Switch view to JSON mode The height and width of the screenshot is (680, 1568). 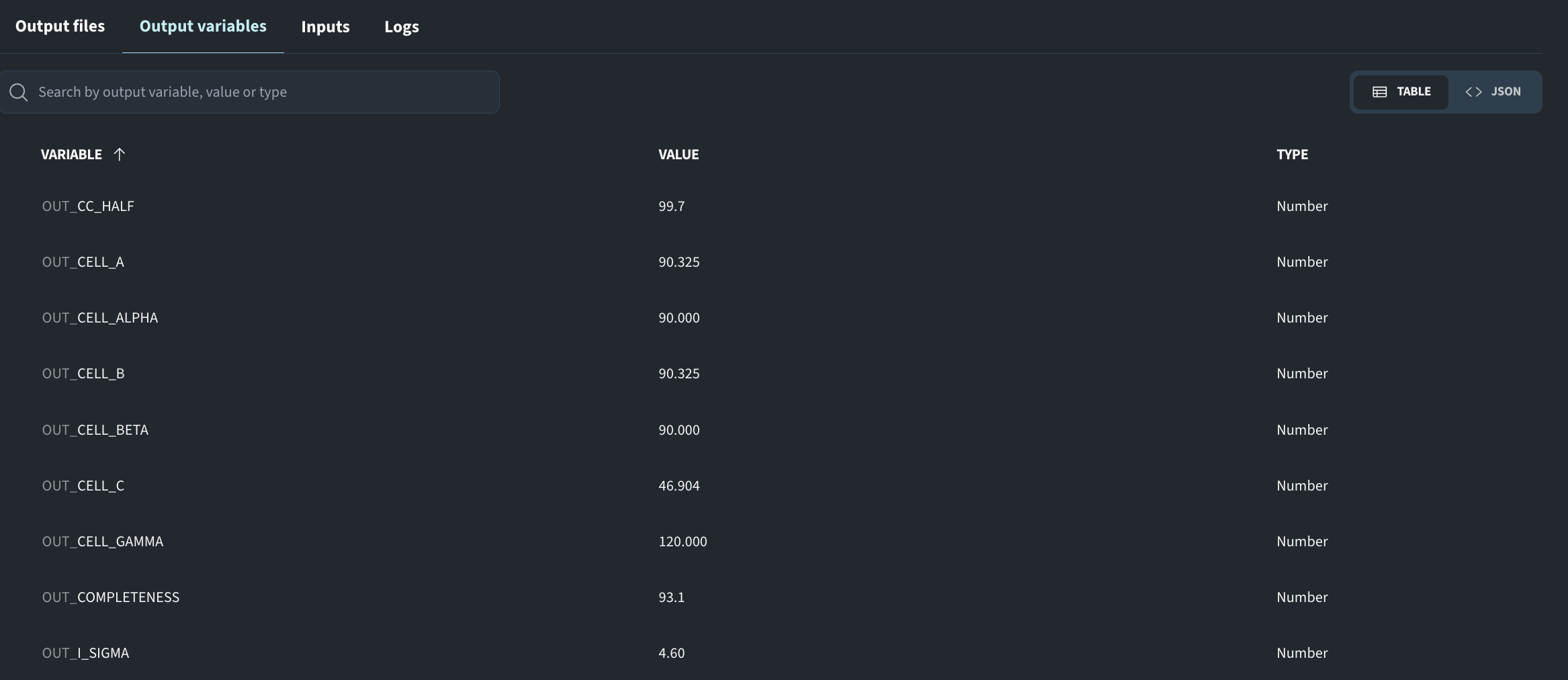coord(1493,92)
